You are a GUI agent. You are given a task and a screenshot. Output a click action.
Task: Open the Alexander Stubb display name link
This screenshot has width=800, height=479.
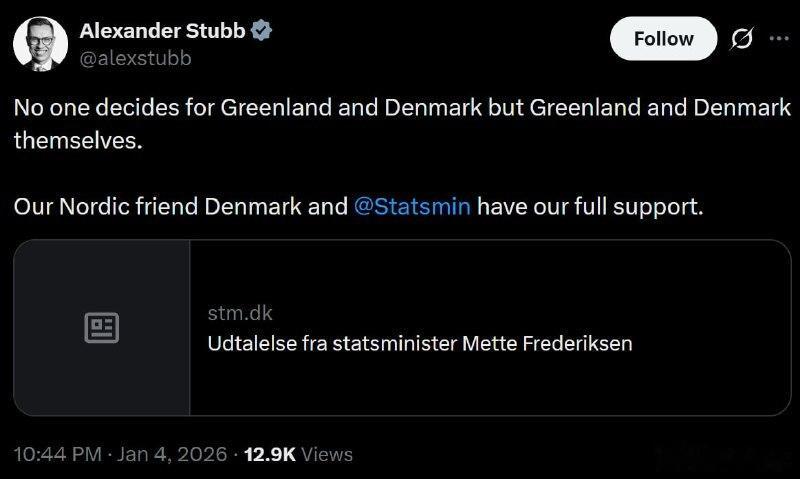pos(162,31)
